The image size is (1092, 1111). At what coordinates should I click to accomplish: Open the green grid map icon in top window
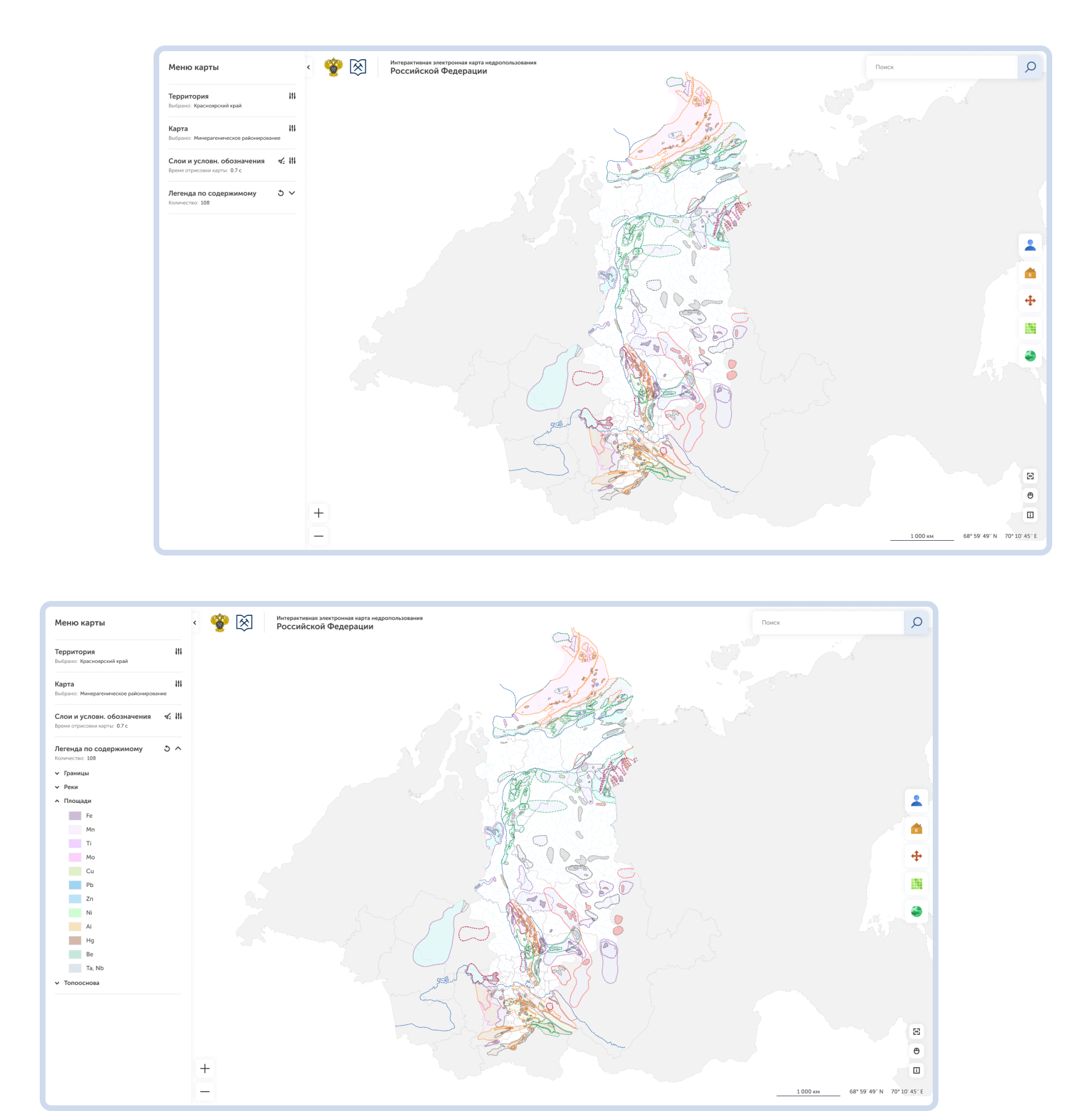coord(1029,328)
